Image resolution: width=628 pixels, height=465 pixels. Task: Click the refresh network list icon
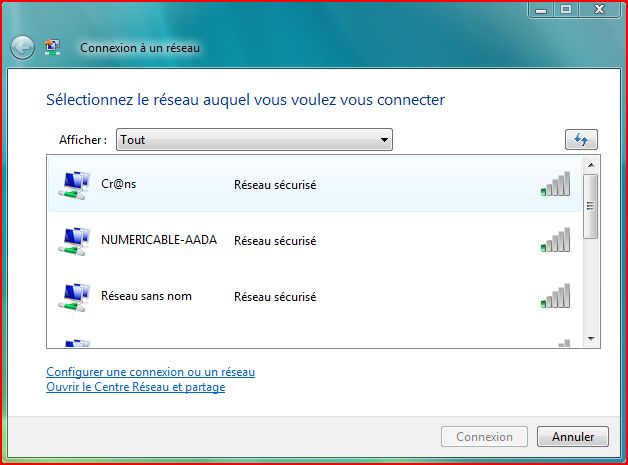[x=581, y=139]
